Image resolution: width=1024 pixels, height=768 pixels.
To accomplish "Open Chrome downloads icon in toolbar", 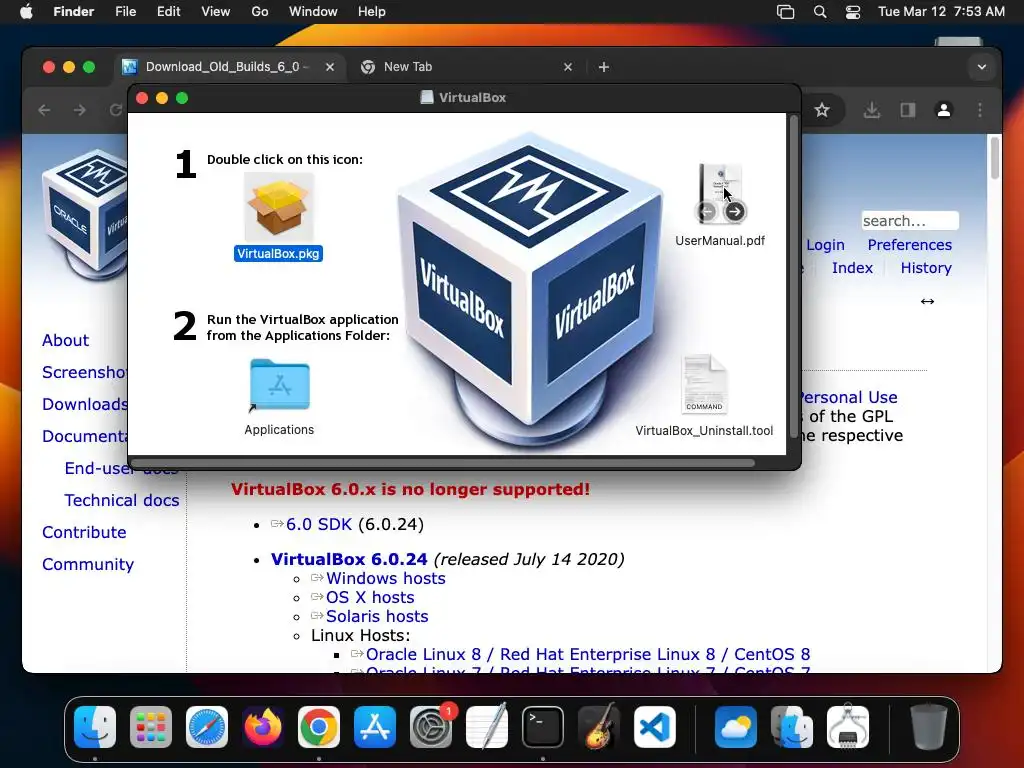I will [x=871, y=110].
